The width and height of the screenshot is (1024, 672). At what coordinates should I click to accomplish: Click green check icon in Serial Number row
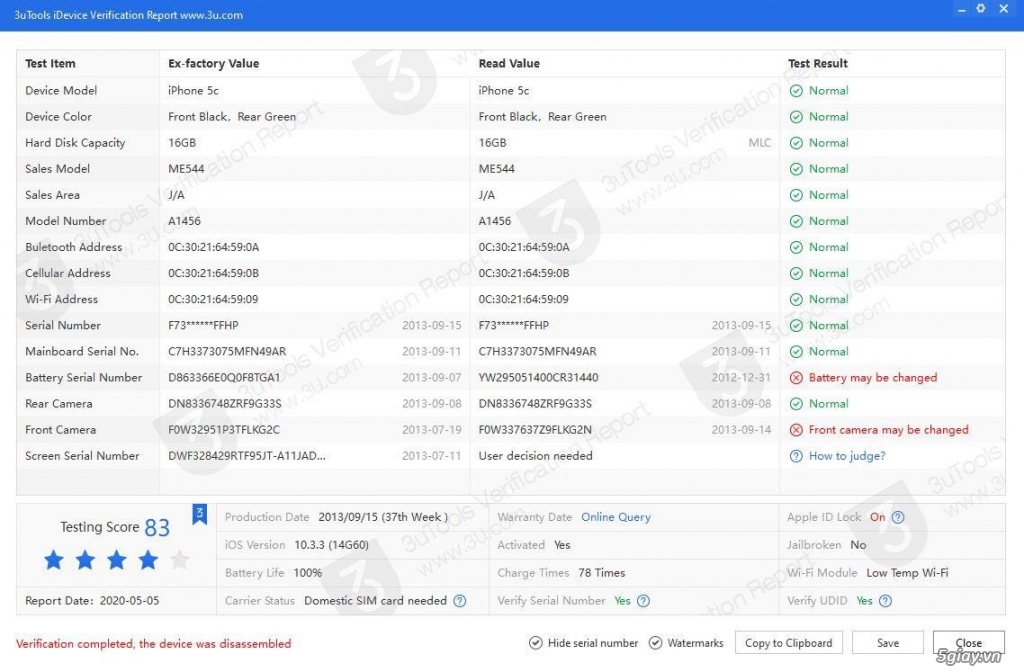[x=796, y=326]
